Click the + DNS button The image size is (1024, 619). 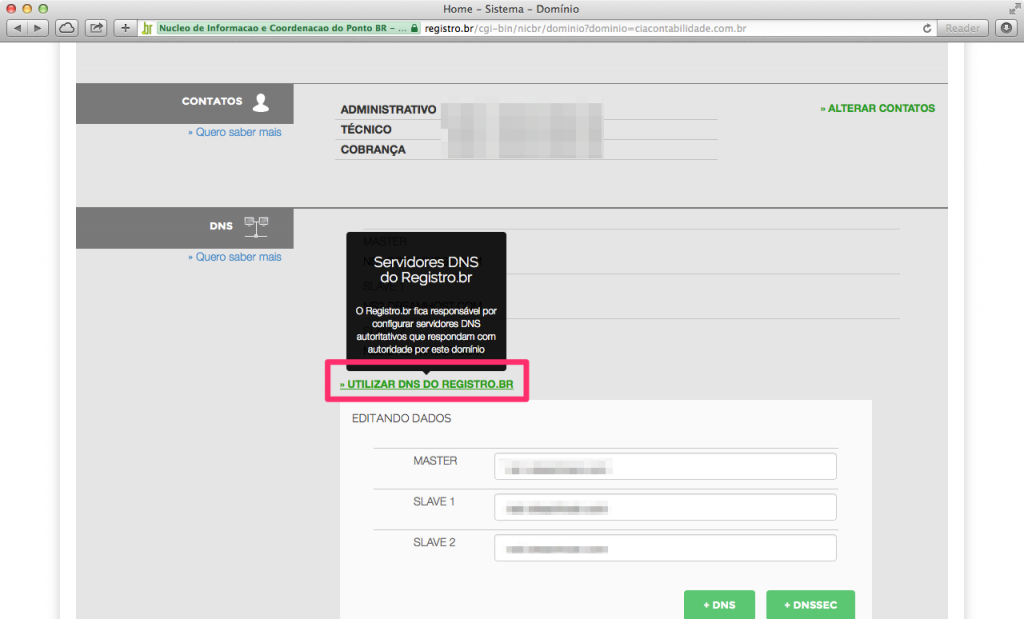coord(719,605)
